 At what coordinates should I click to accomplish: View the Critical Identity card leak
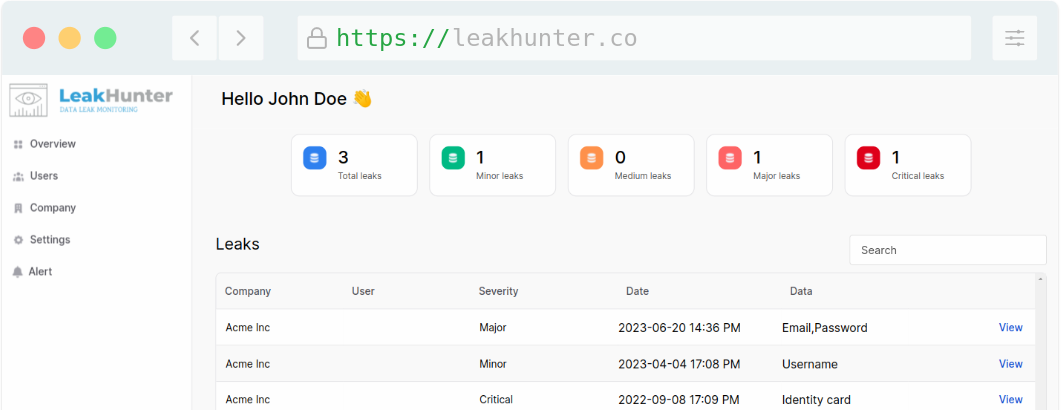pyautogui.click(x=1010, y=399)
